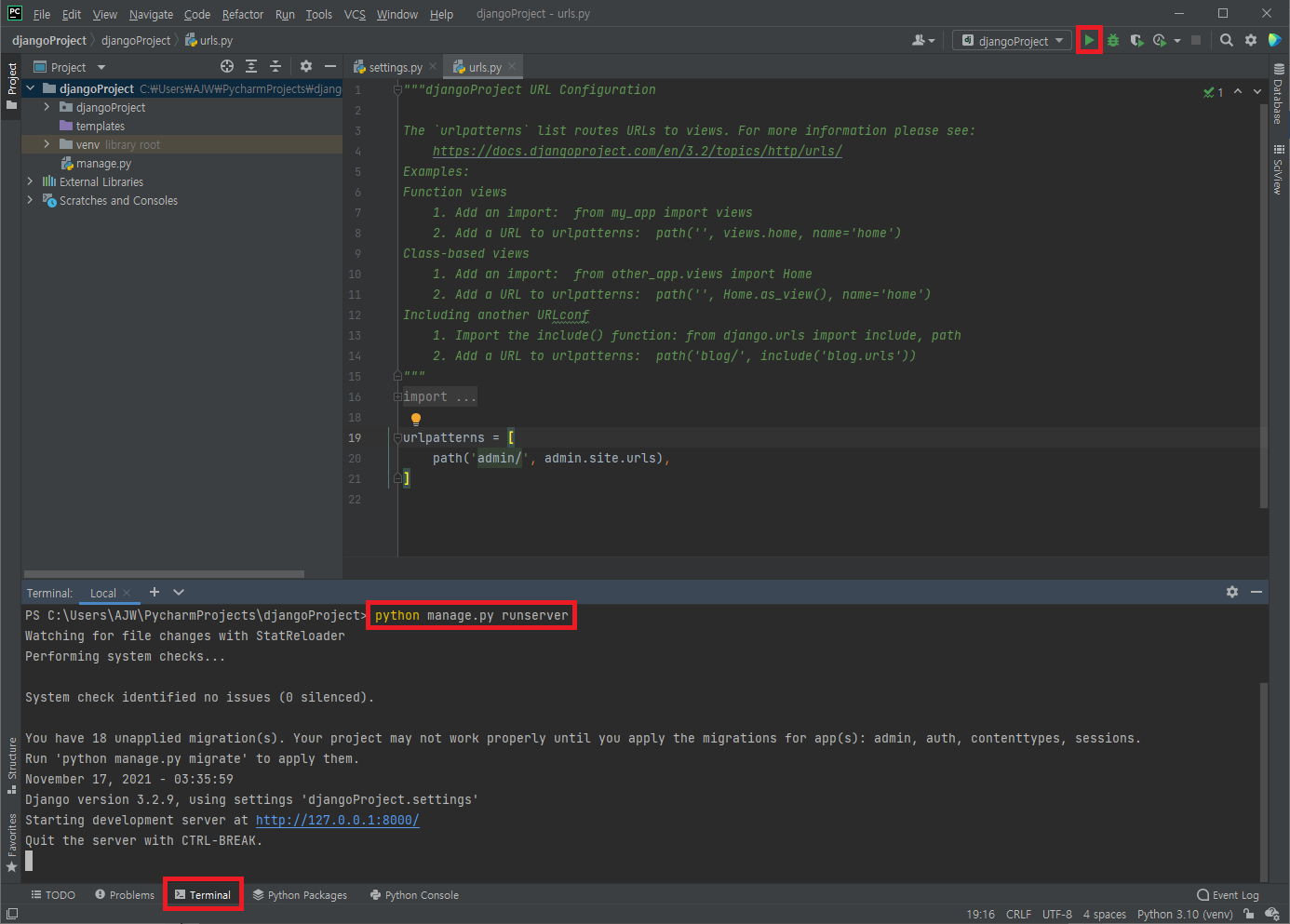Open the http://127.0.0.1:8000/ server link
This screenshot has width=1290, height=924.
337,820
